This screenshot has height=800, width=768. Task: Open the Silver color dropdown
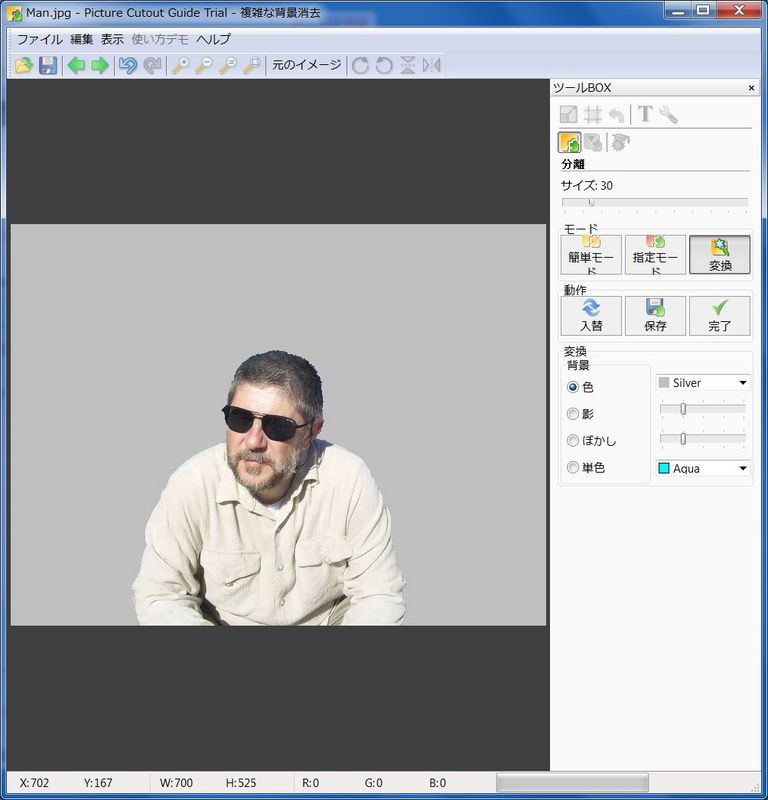click(703, 383)
